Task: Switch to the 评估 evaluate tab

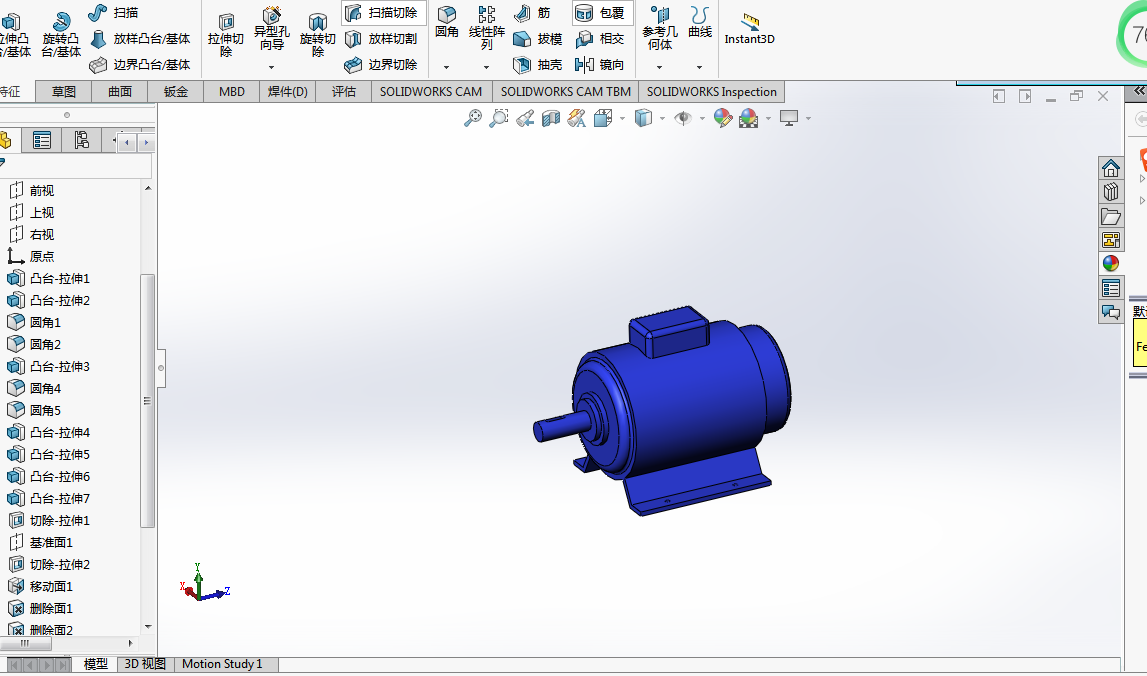Action: (344, 91)
